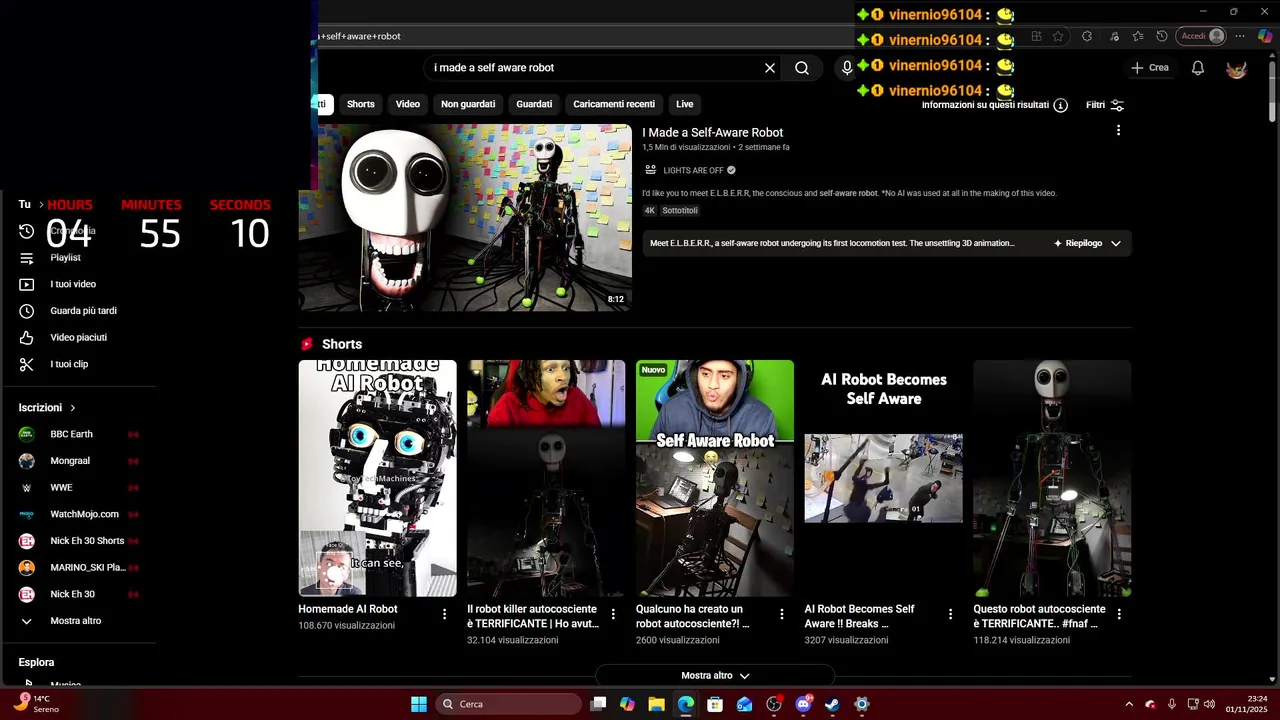Select the Caricamenti recenti filter chip

pyautogui.click(x=614, y=104)
